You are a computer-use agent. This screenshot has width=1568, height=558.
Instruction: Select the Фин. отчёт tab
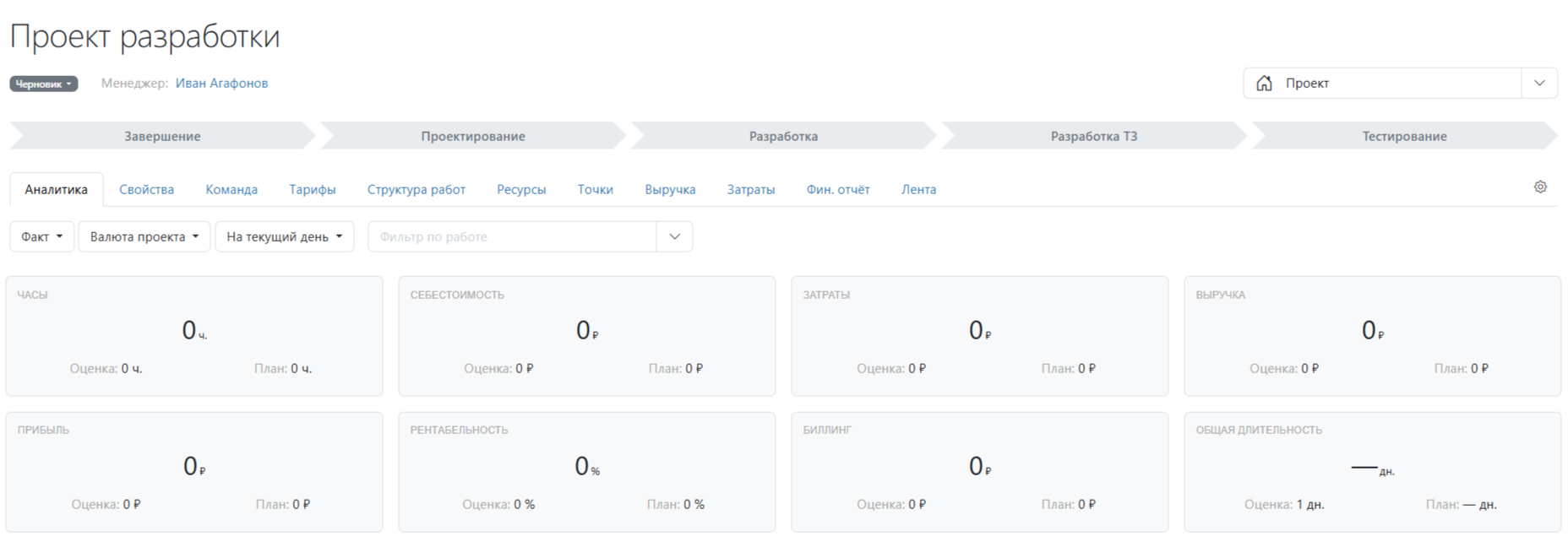click(837, 190)
